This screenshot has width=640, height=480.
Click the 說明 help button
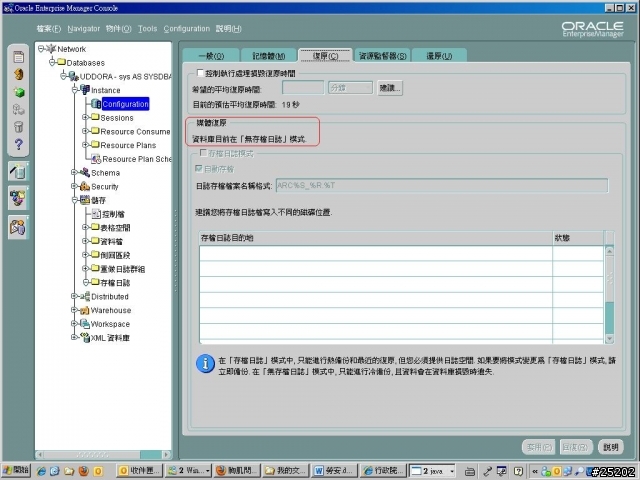[x=611, y=447]
